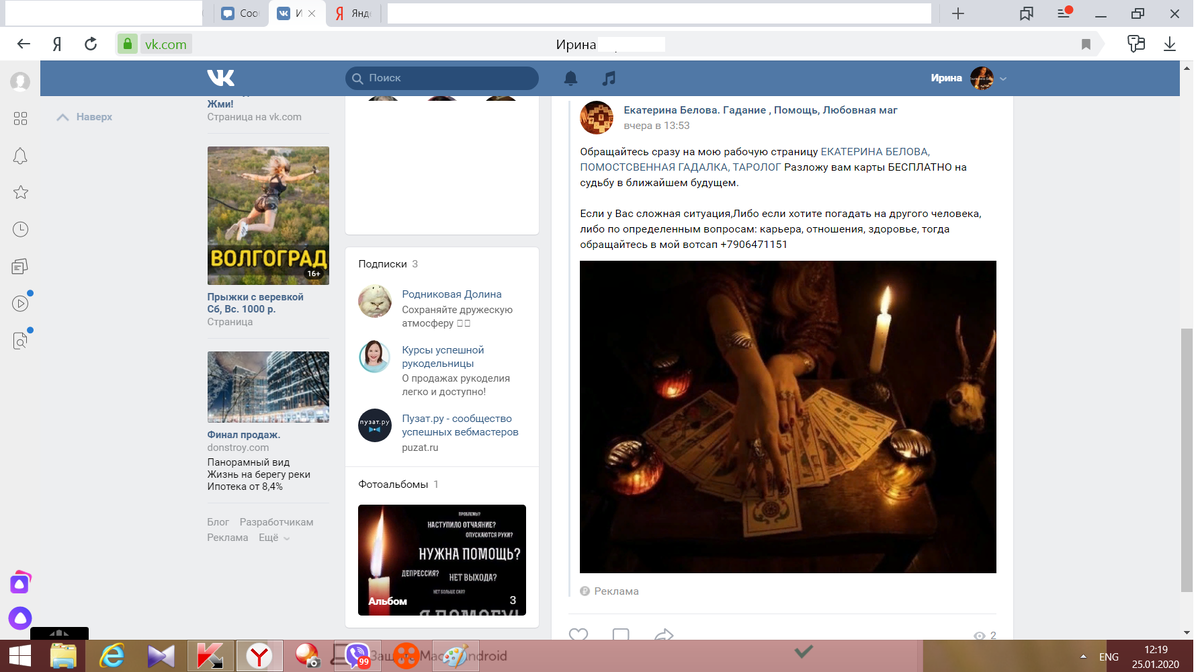
Task: Open sidebar history clock icon
Action: pos(20,229)
